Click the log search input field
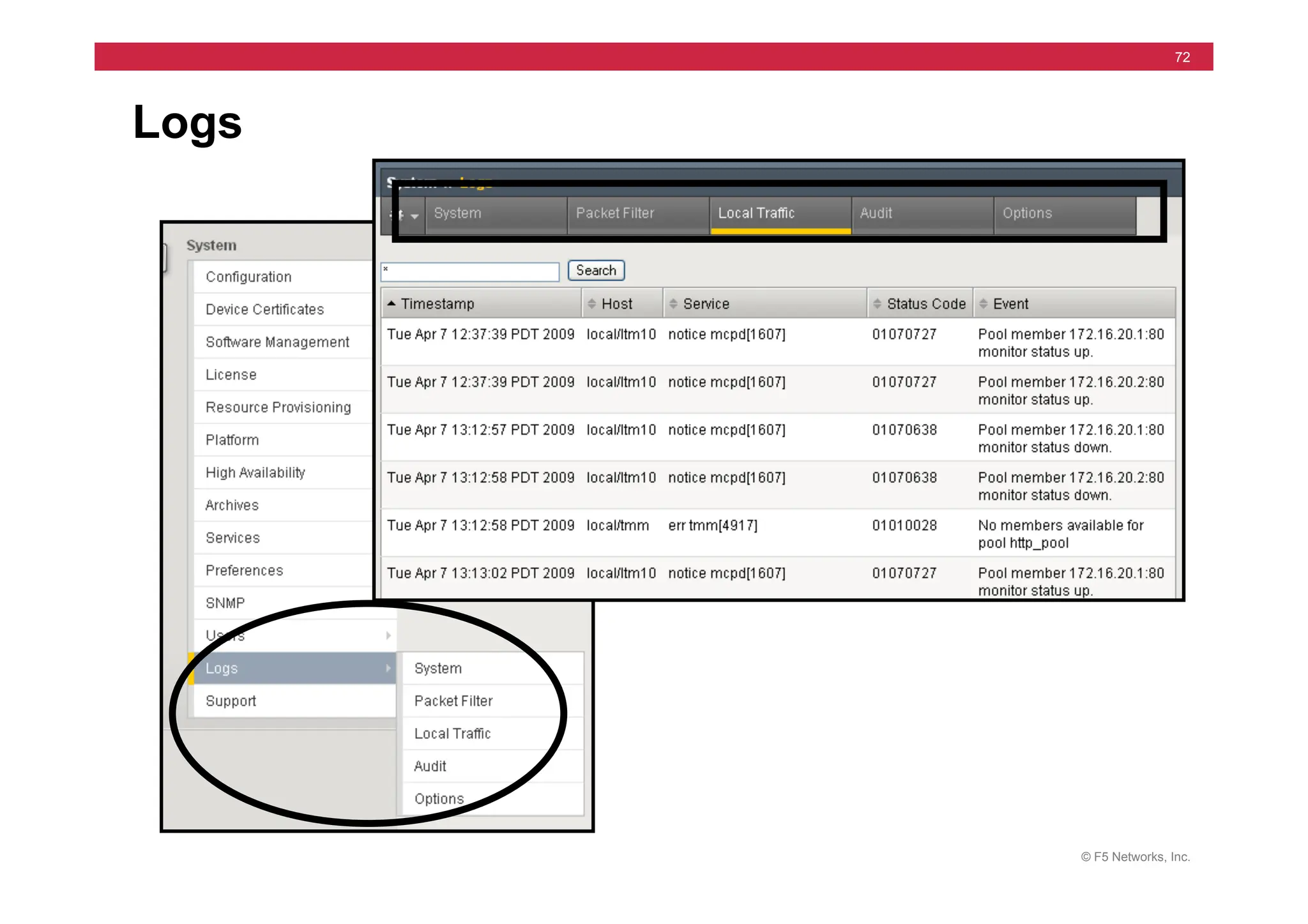The height and width of the screenshot is (924, 1308). coord(470,271)
